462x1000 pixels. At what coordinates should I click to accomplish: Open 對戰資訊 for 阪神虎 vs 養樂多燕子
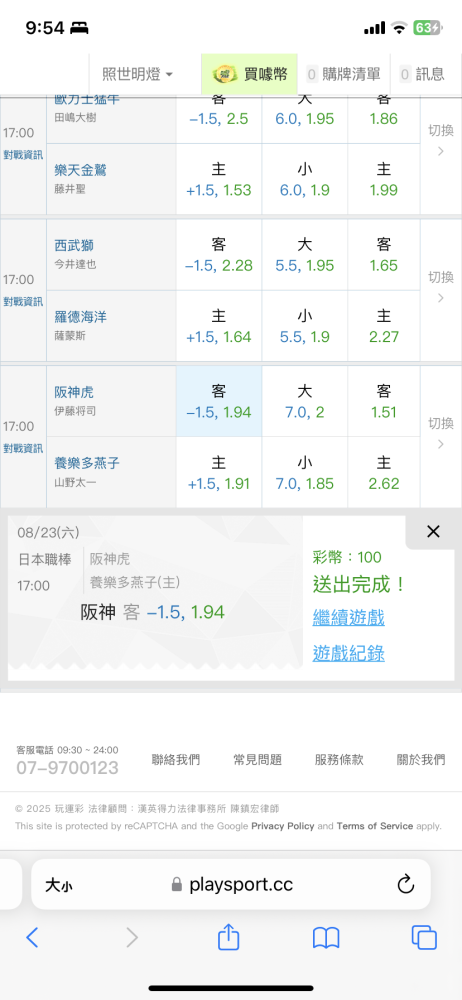coord(23,448)
